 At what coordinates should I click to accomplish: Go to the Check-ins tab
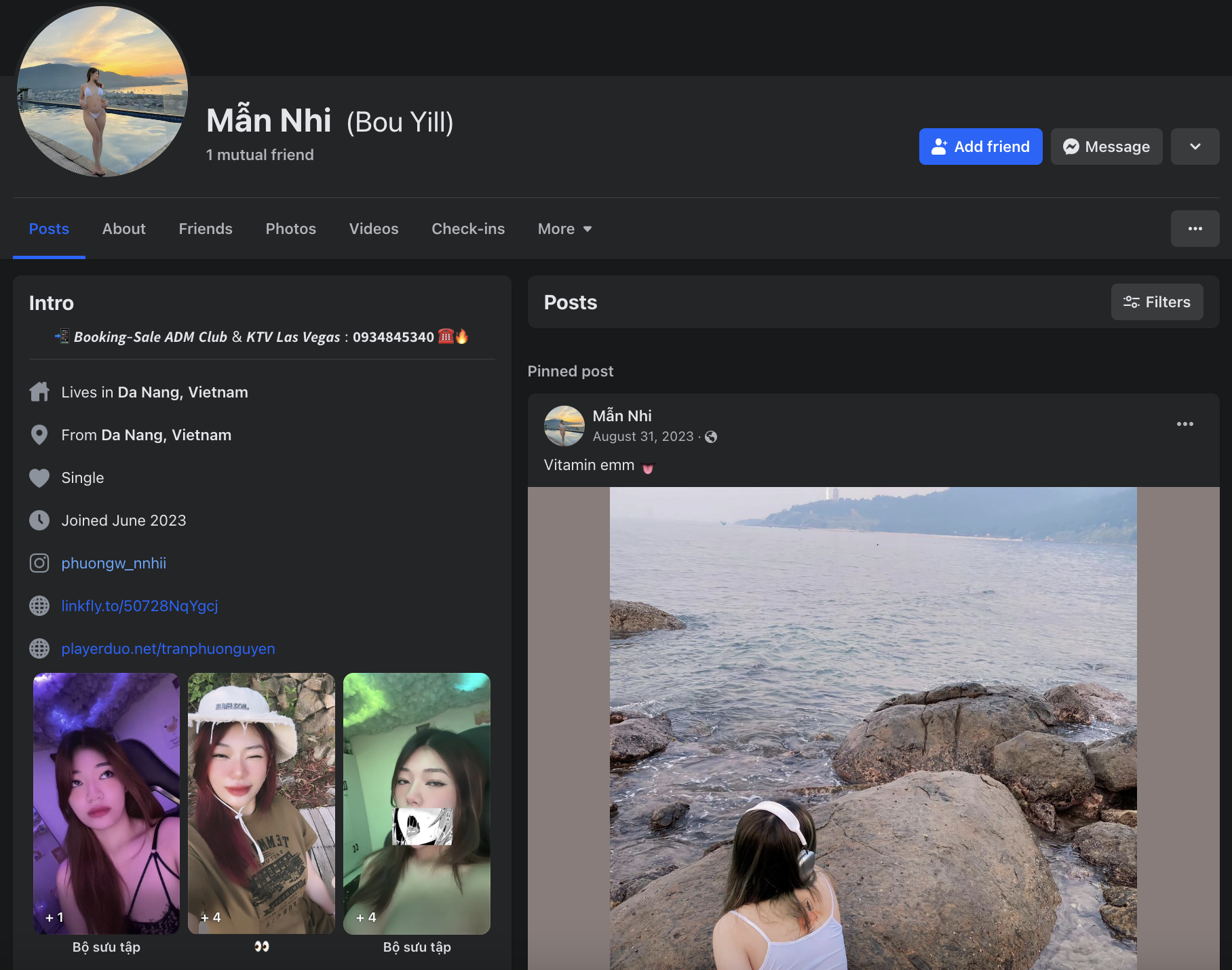click(x=468, y=229)
